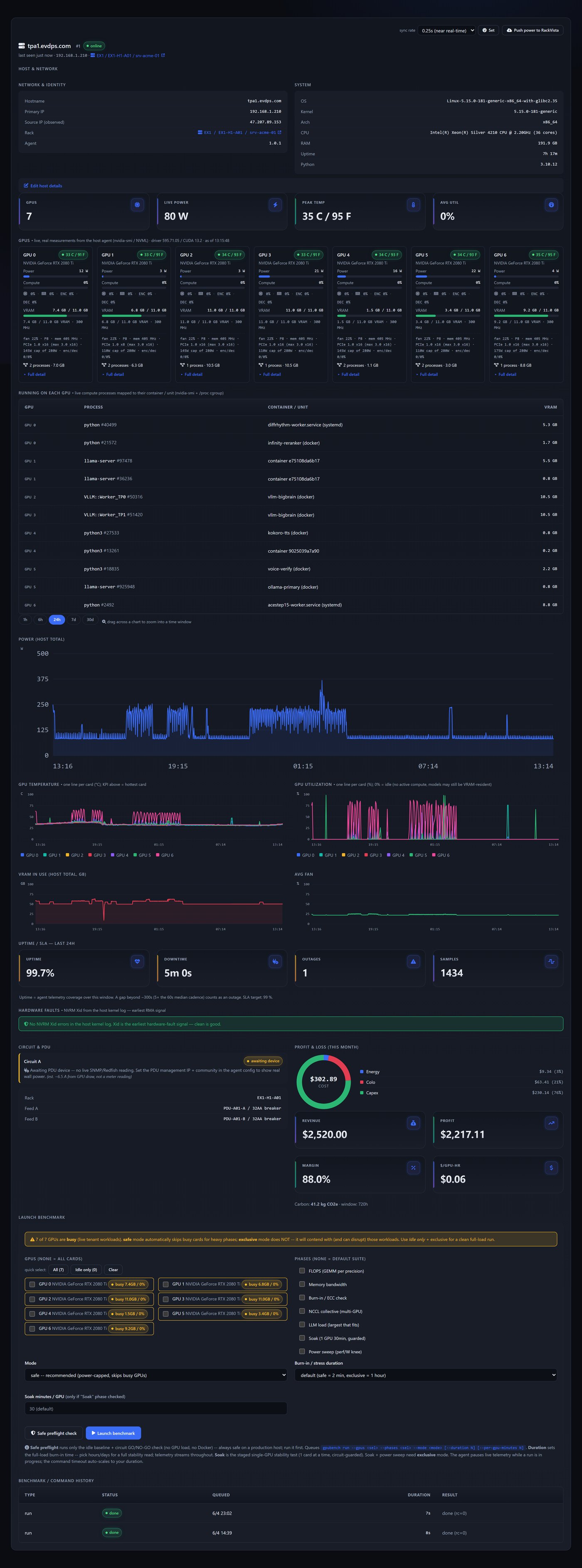Tick the GPU 1 benchmark checkbox

tap(165, 1284)
